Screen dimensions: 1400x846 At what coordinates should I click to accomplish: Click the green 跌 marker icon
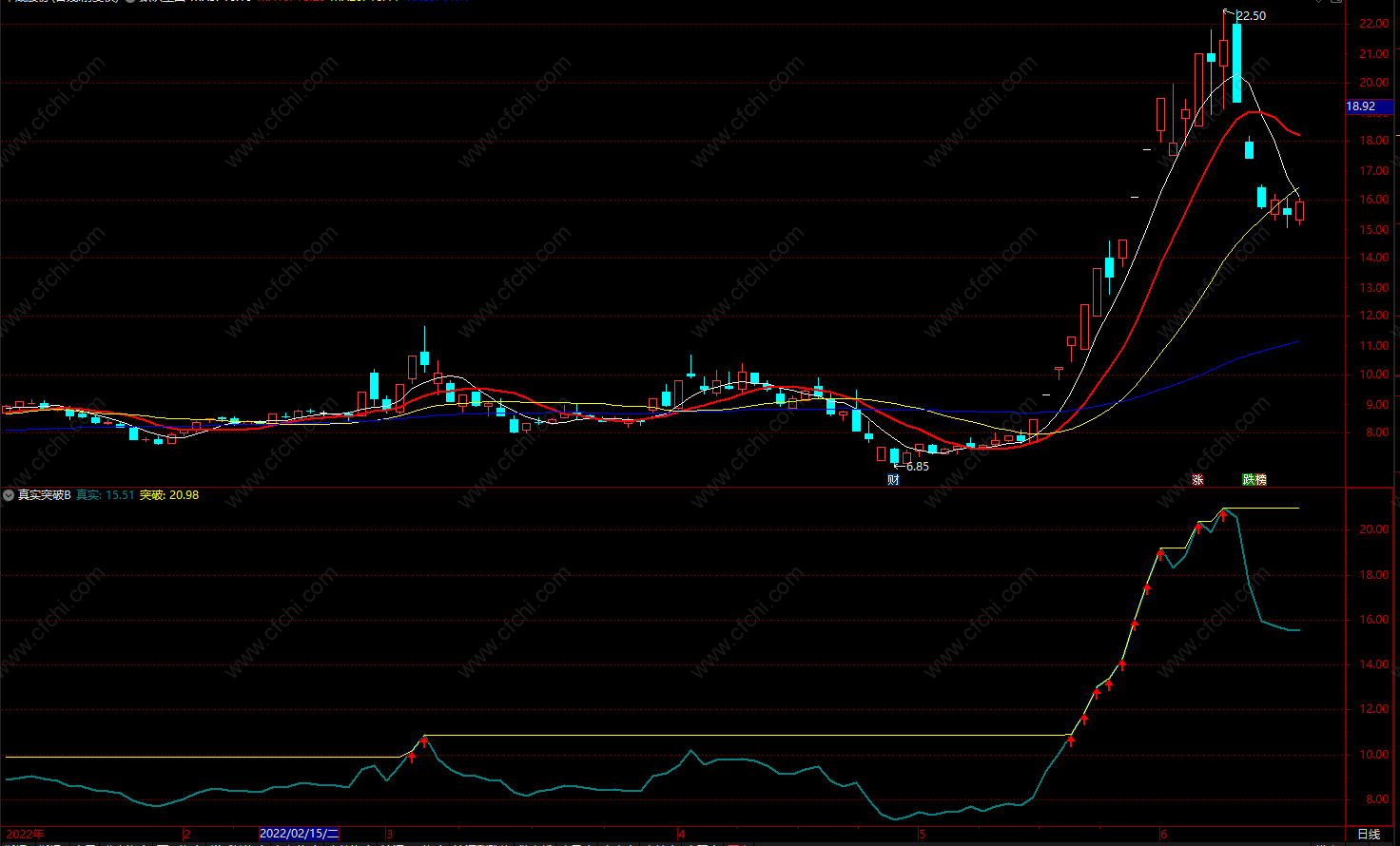point(1248,480)
